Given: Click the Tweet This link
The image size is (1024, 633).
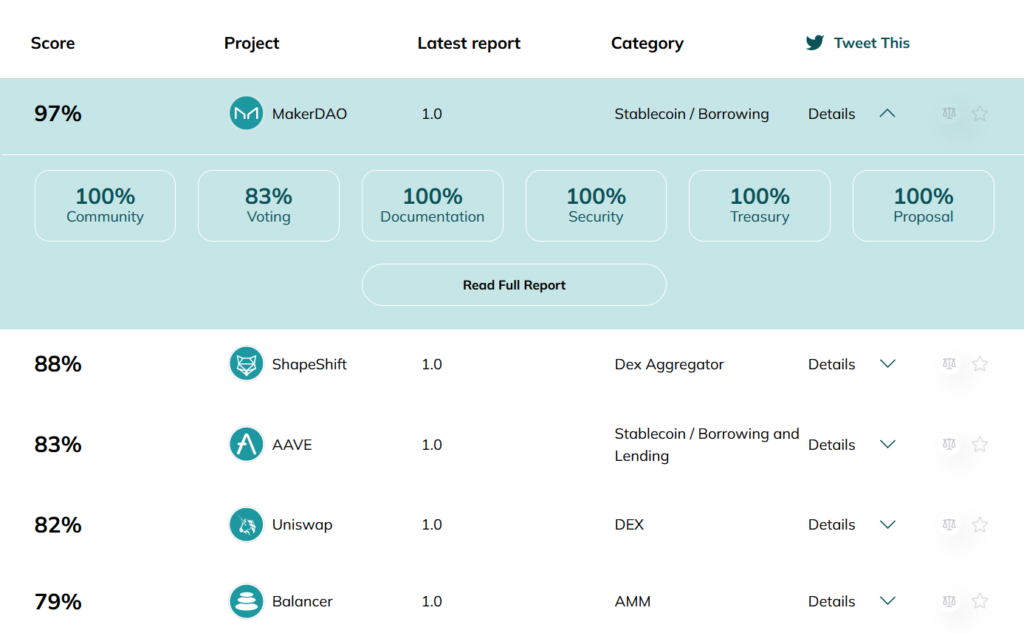Looking at the screenshot, I should 858,43.
